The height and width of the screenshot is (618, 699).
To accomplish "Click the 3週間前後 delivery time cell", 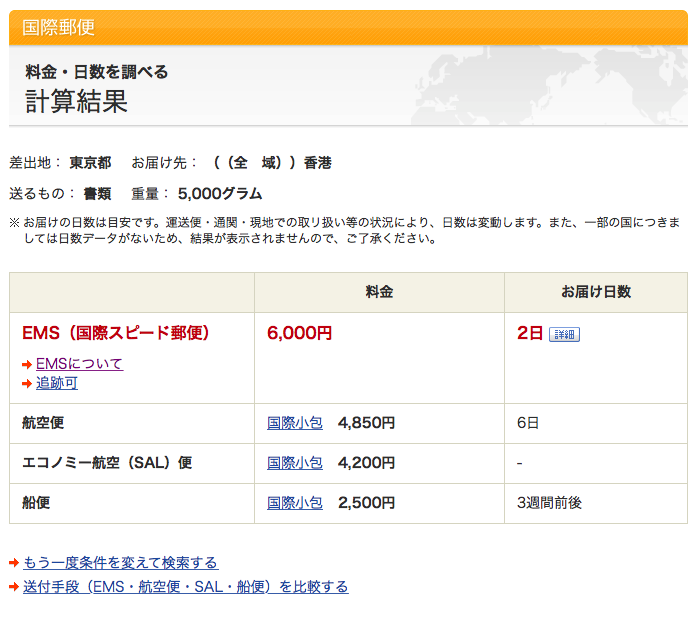I will [x=549, y=503].
